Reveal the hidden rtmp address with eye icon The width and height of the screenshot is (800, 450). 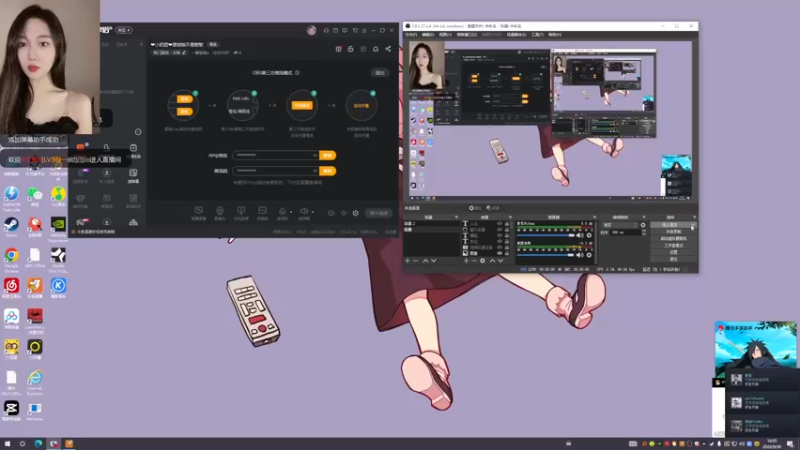(315, 155)
